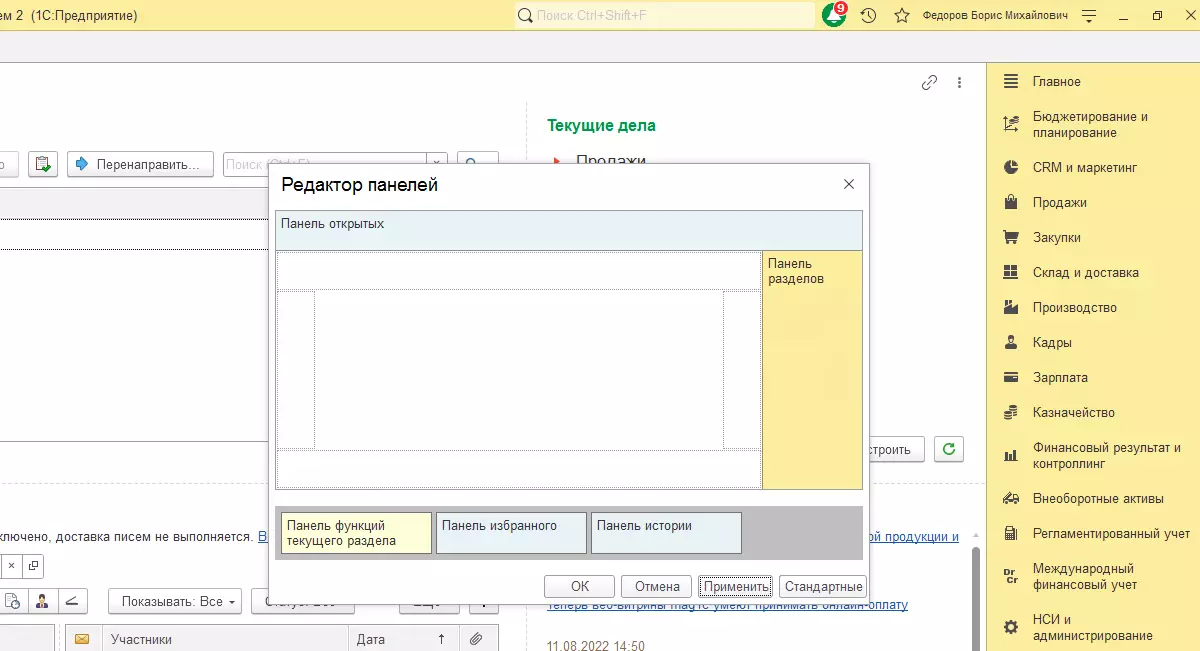Click the CRM и маркетинг pie icon
Viewport: 1200px width, 651px height.
click(1011, 167)
